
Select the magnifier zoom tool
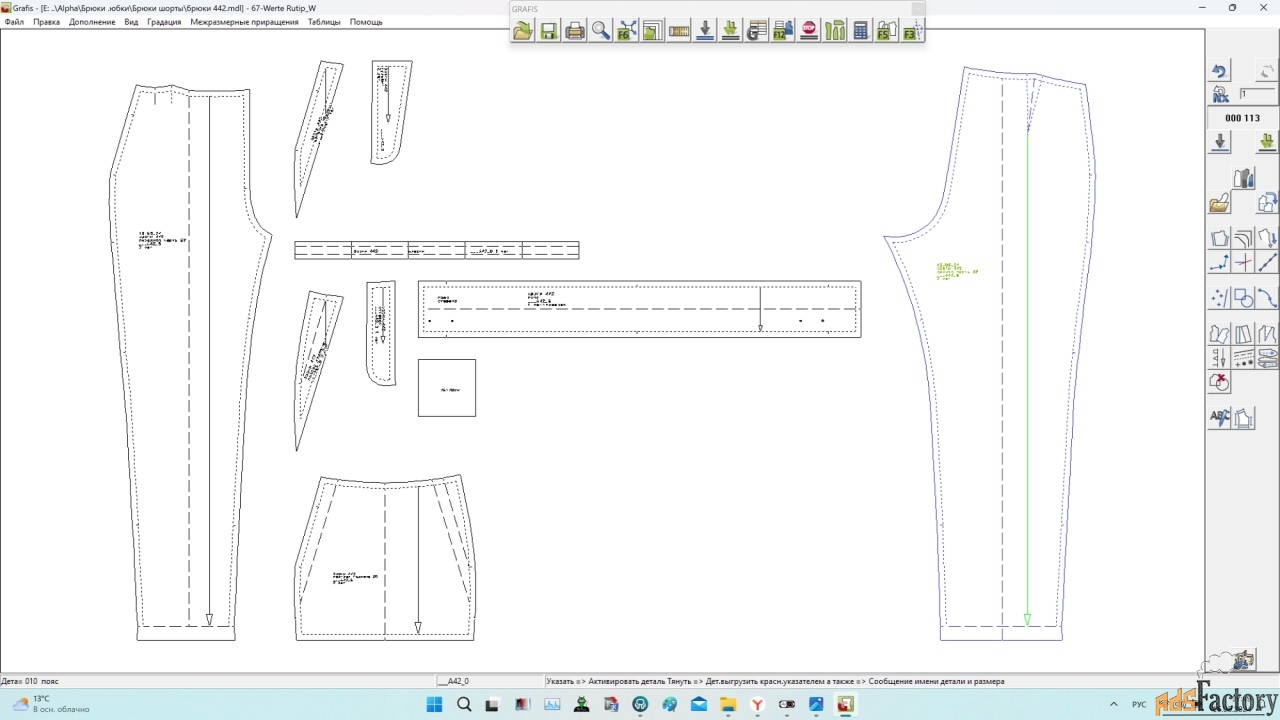(601, 31)
